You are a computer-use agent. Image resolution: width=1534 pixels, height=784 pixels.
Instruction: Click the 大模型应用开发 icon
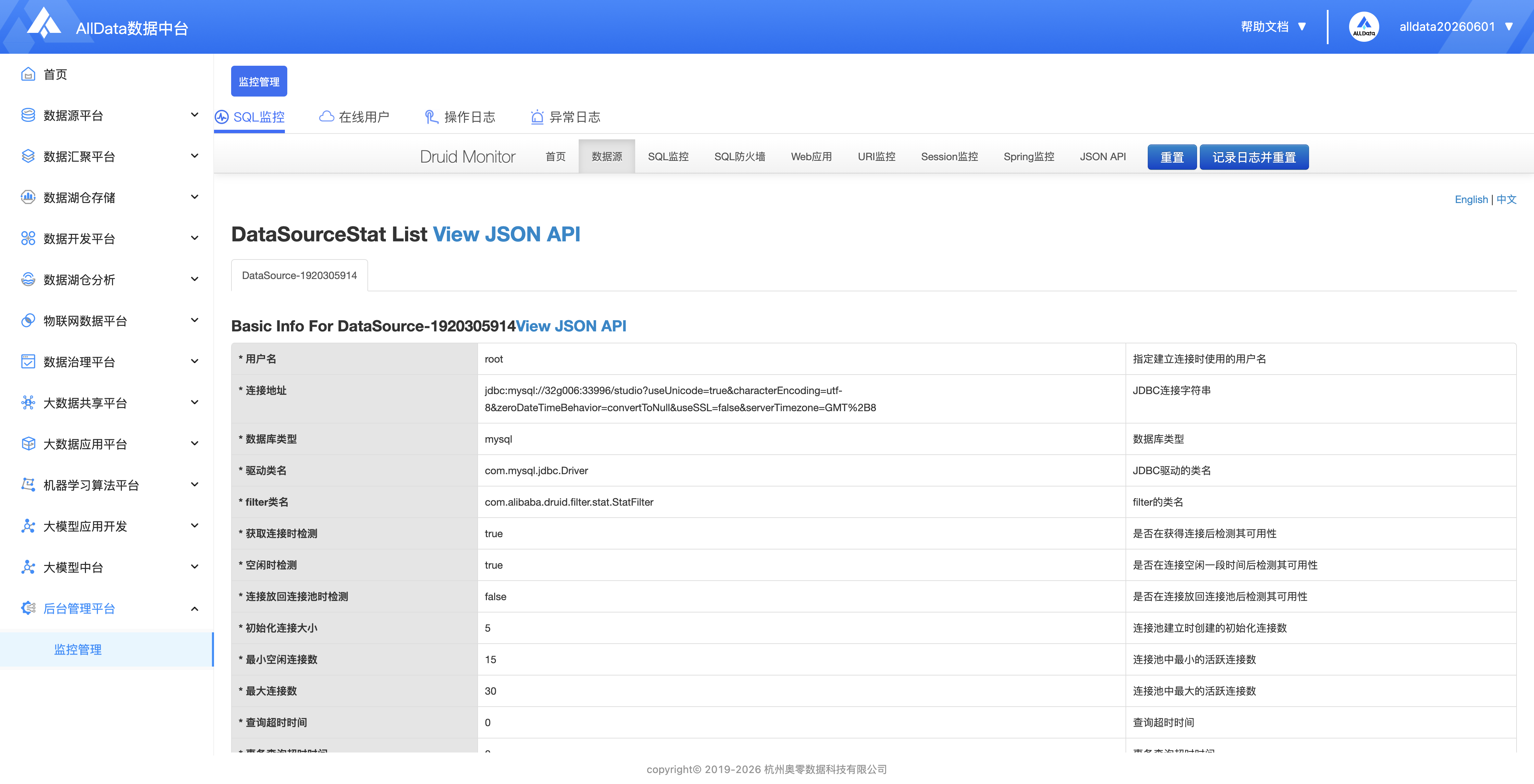pos(28,526)
